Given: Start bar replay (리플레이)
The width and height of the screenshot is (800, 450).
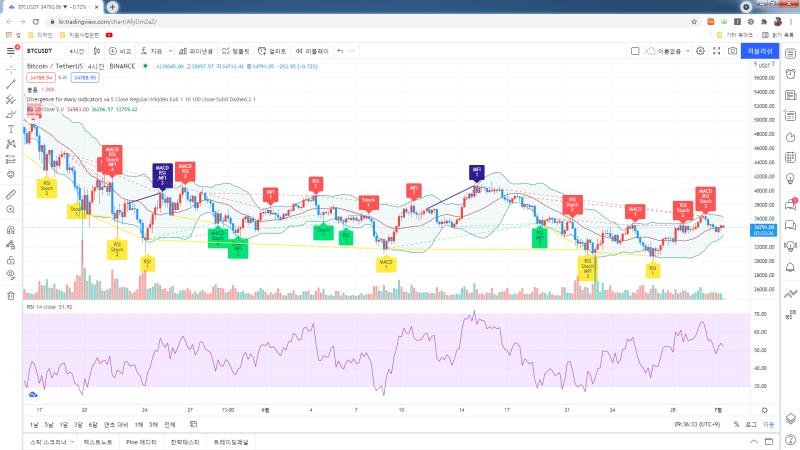Looking at the screenshot, I should tap(312, 51).
